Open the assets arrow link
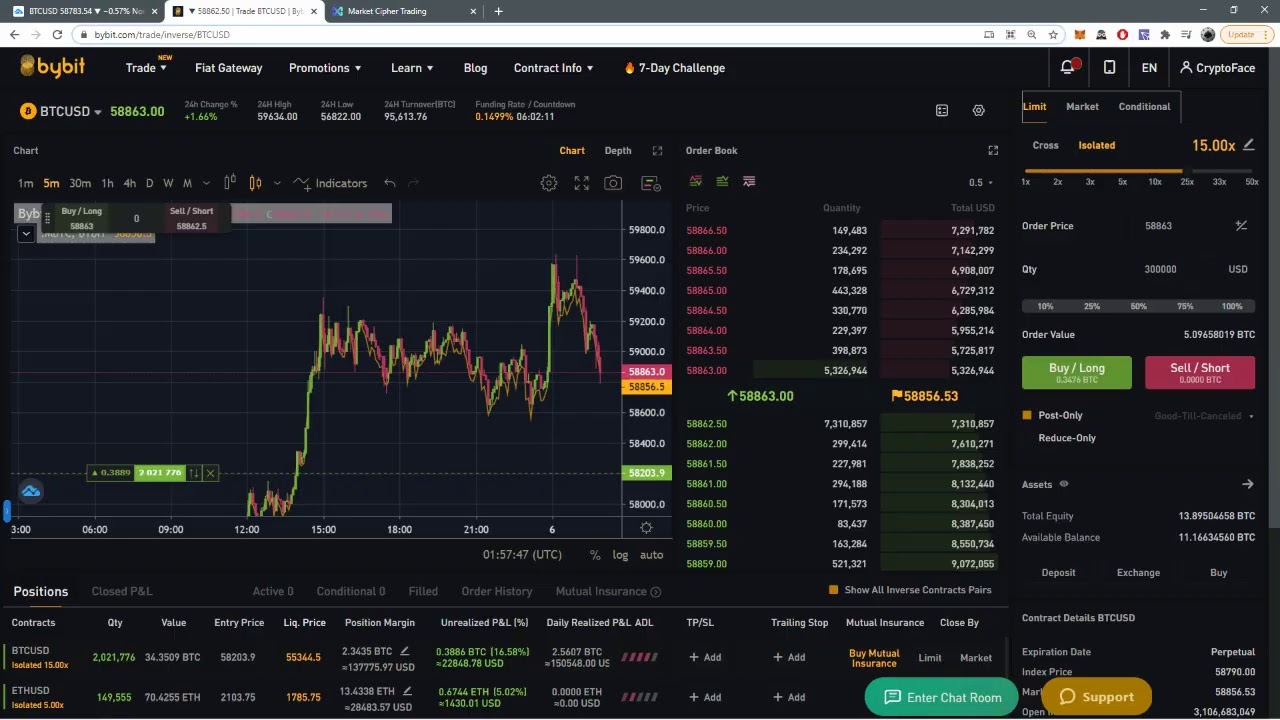1280x720 pixels. click(x=1247, y=484)
